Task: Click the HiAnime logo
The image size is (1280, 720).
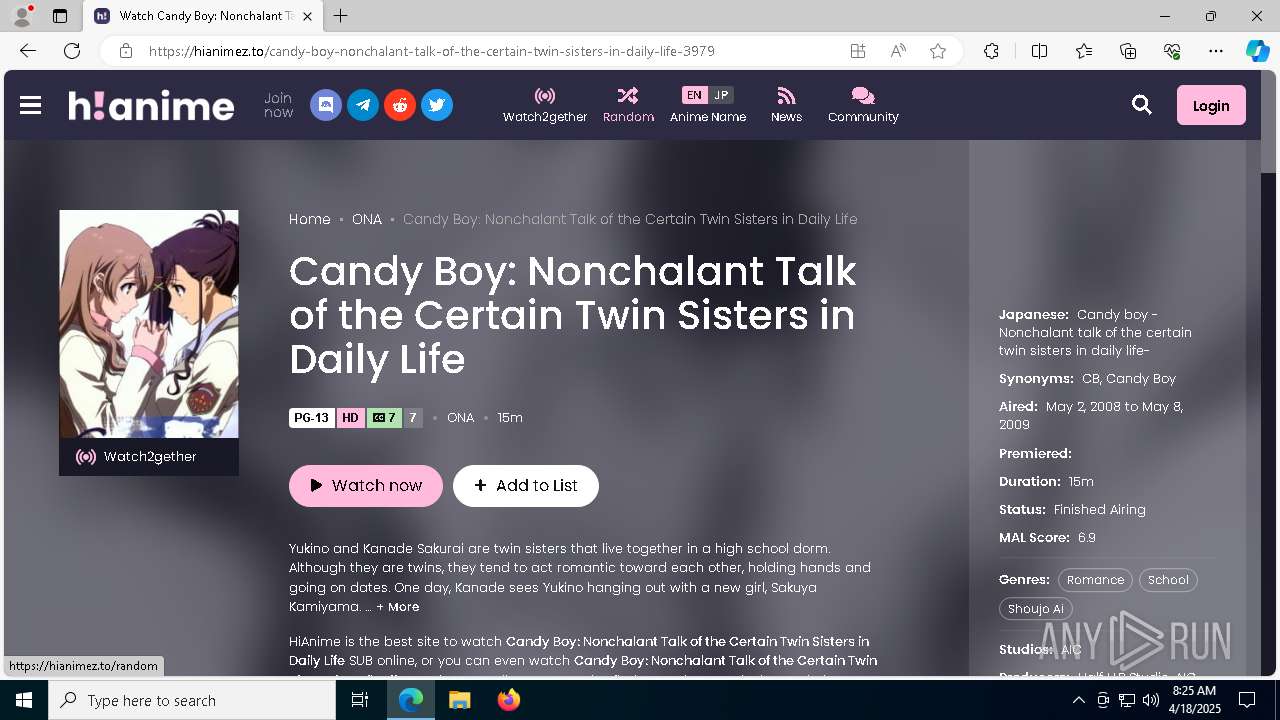Action: point(151,105)
